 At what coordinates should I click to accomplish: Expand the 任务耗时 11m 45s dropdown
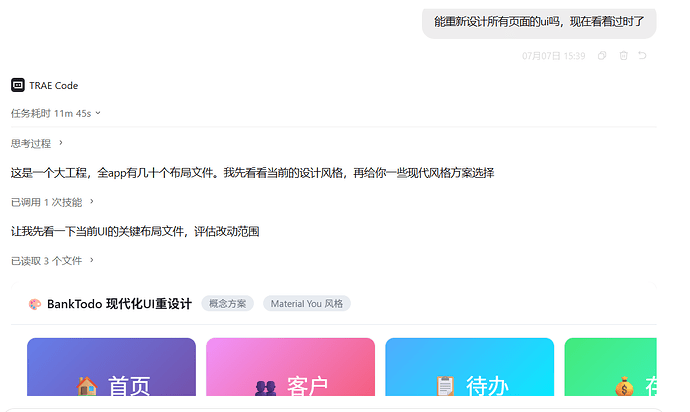click(x=56, y=114)
